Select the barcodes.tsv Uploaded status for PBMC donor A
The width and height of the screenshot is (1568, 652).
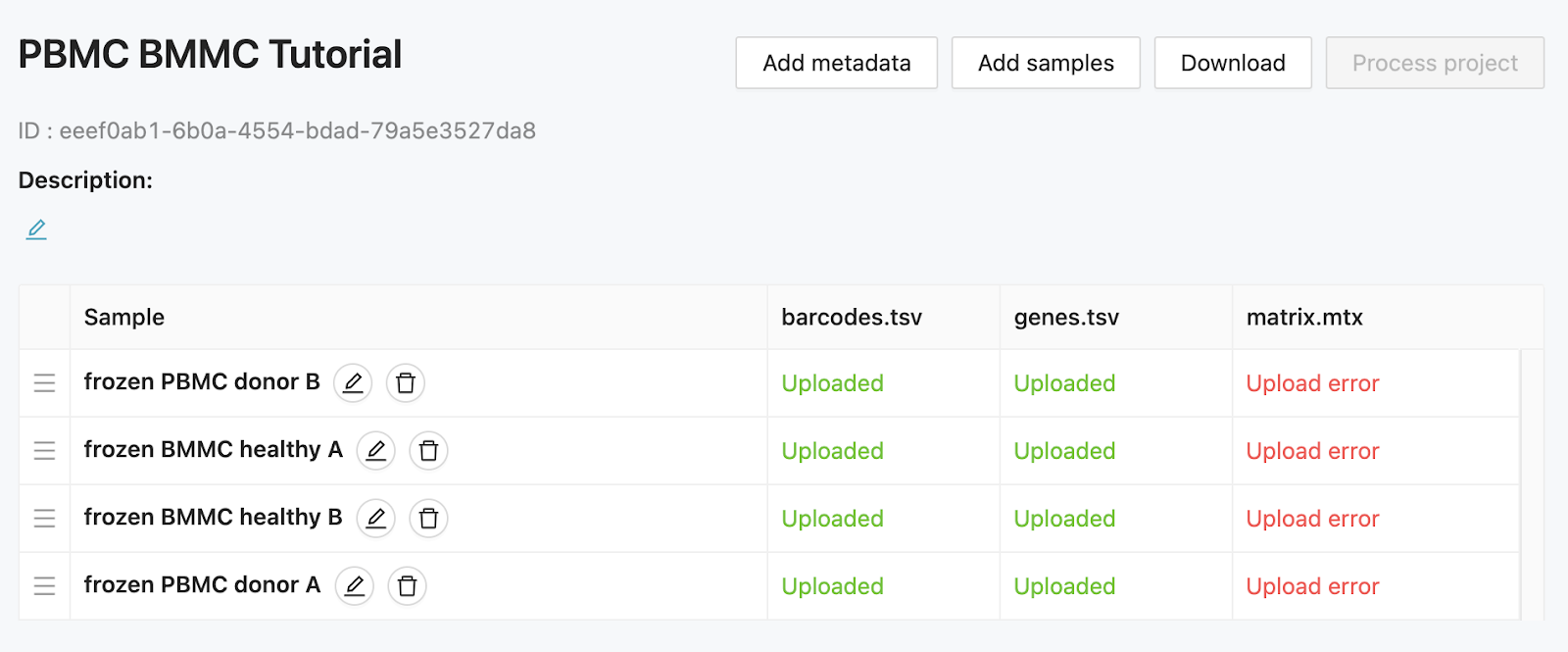pyautogui.click(x=832, y=586)
